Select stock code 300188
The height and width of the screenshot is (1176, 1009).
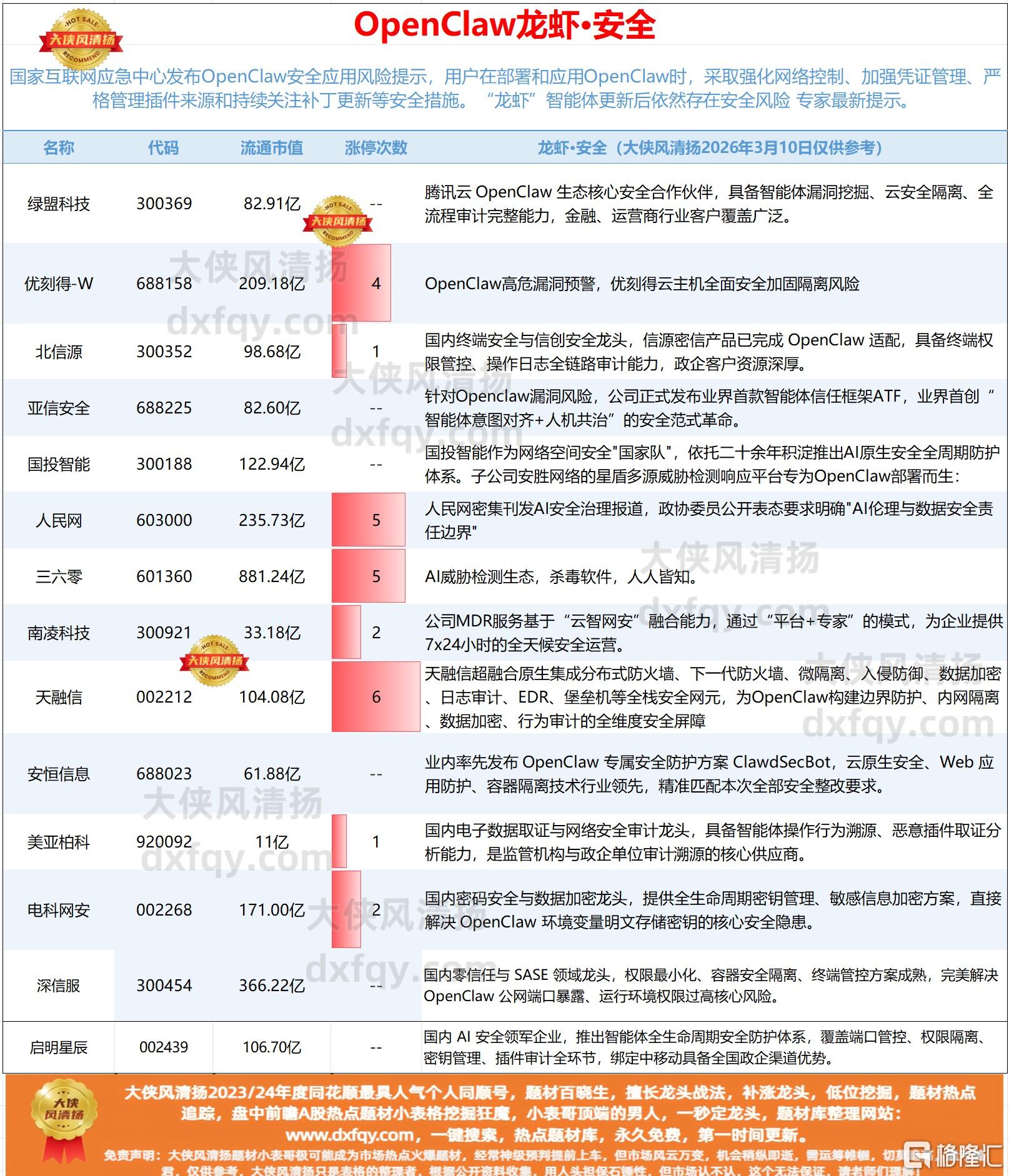[x=164, y=464]
